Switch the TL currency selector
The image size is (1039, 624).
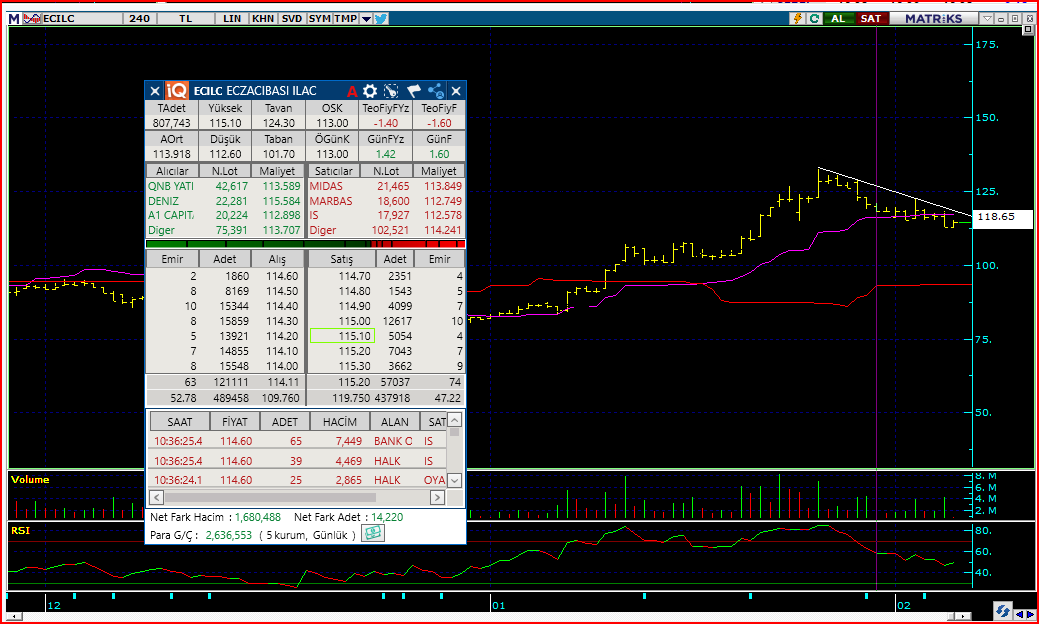point(186,19)
